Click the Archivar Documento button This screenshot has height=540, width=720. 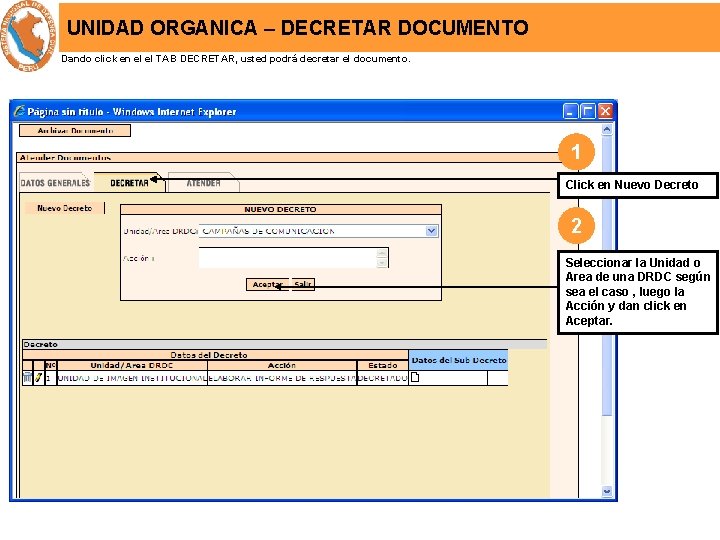75,130
